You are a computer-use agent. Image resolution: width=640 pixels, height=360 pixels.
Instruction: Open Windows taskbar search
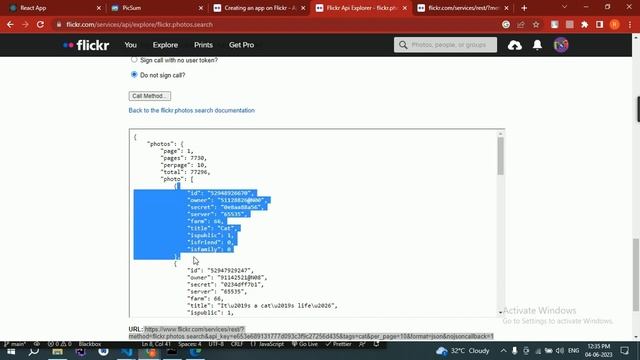pyautogui.click(x=34, y=351)
